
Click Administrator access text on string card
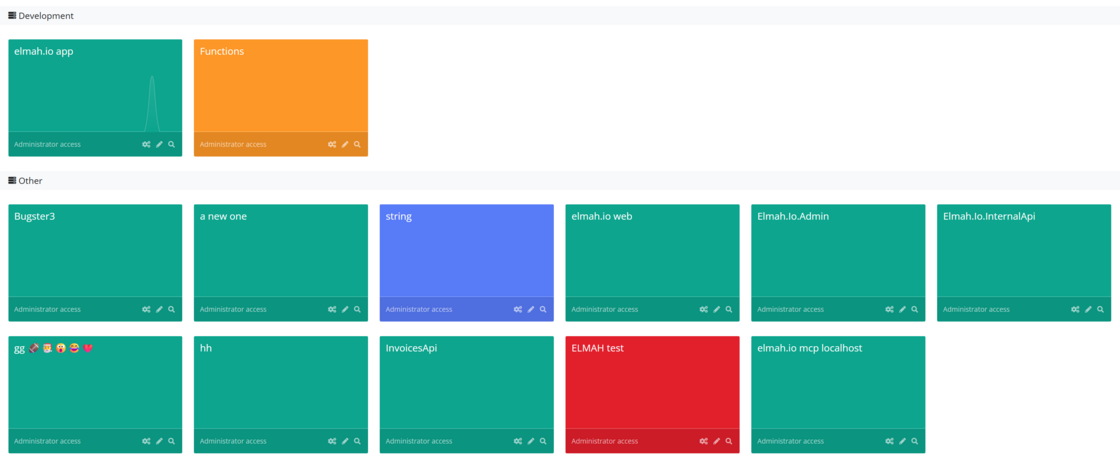(x=419, y=309)
